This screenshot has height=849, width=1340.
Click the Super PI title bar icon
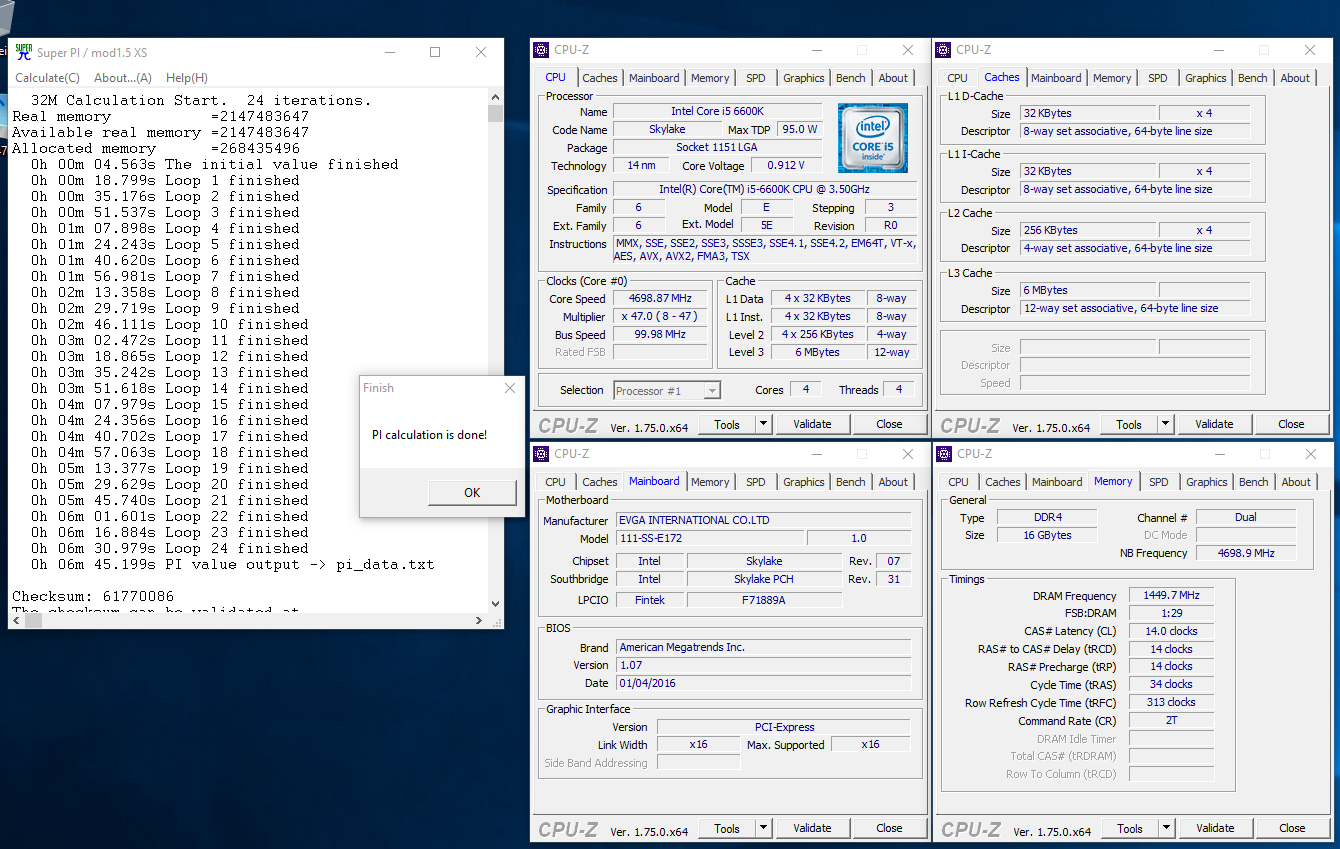pyautogui.click(x=23, y=52)
